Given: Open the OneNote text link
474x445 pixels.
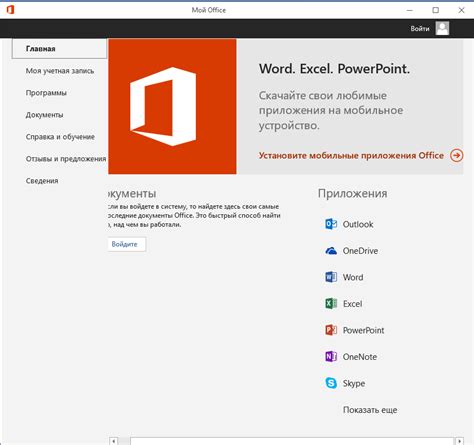Looking at the screenshot, I should click(x=360, y=357).
